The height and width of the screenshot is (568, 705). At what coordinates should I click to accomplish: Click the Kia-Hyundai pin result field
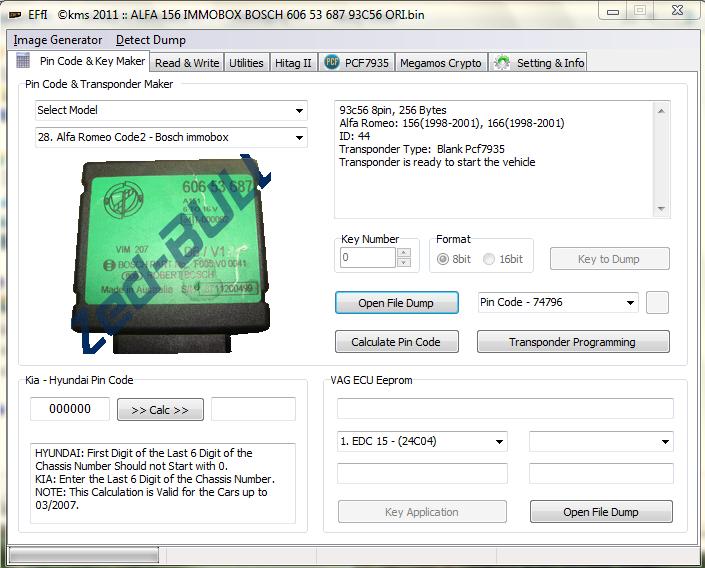[253, 409]
